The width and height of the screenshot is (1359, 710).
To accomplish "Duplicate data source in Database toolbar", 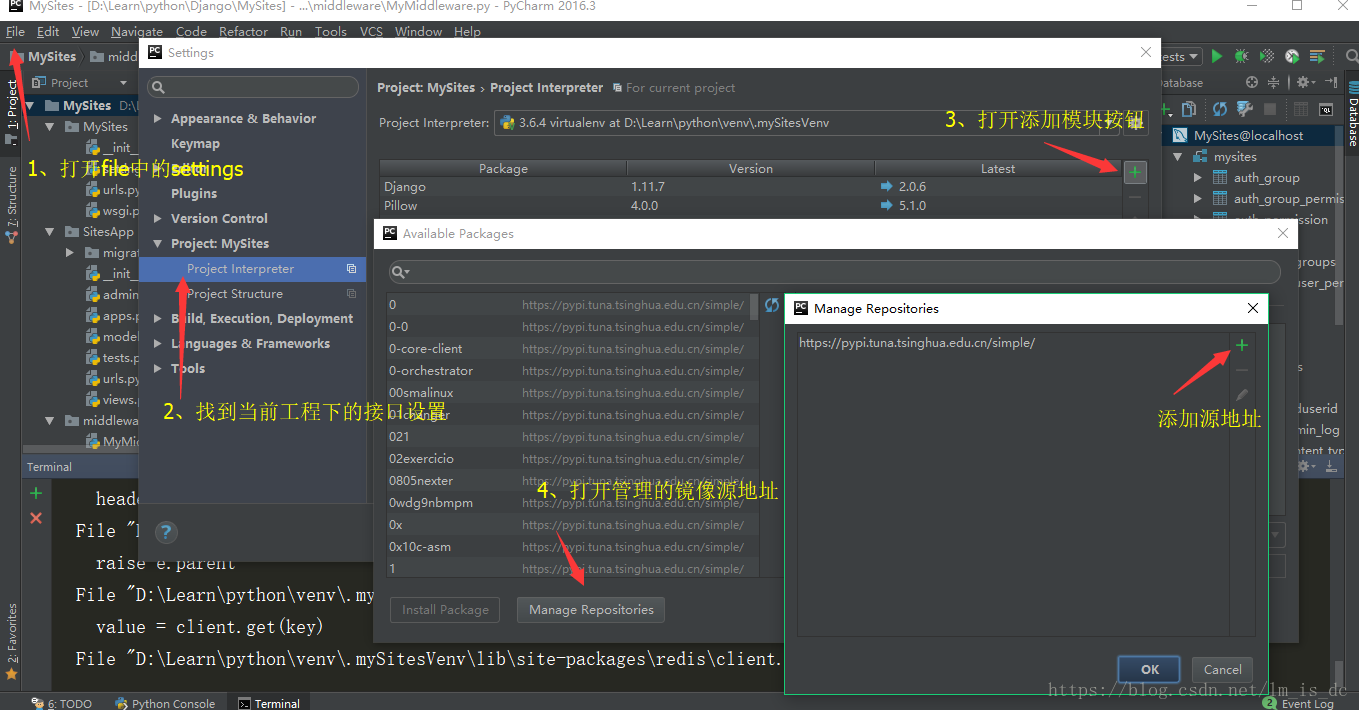I will click(x=1189, y=109).
